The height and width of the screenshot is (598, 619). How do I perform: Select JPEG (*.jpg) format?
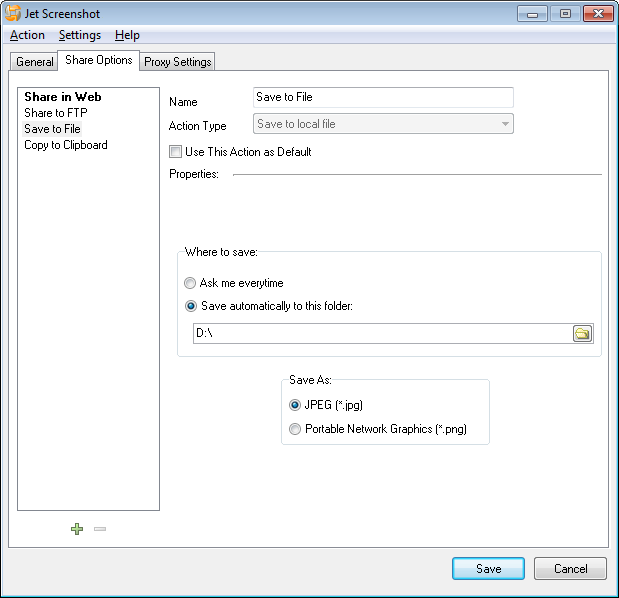(x=295, y=405)
